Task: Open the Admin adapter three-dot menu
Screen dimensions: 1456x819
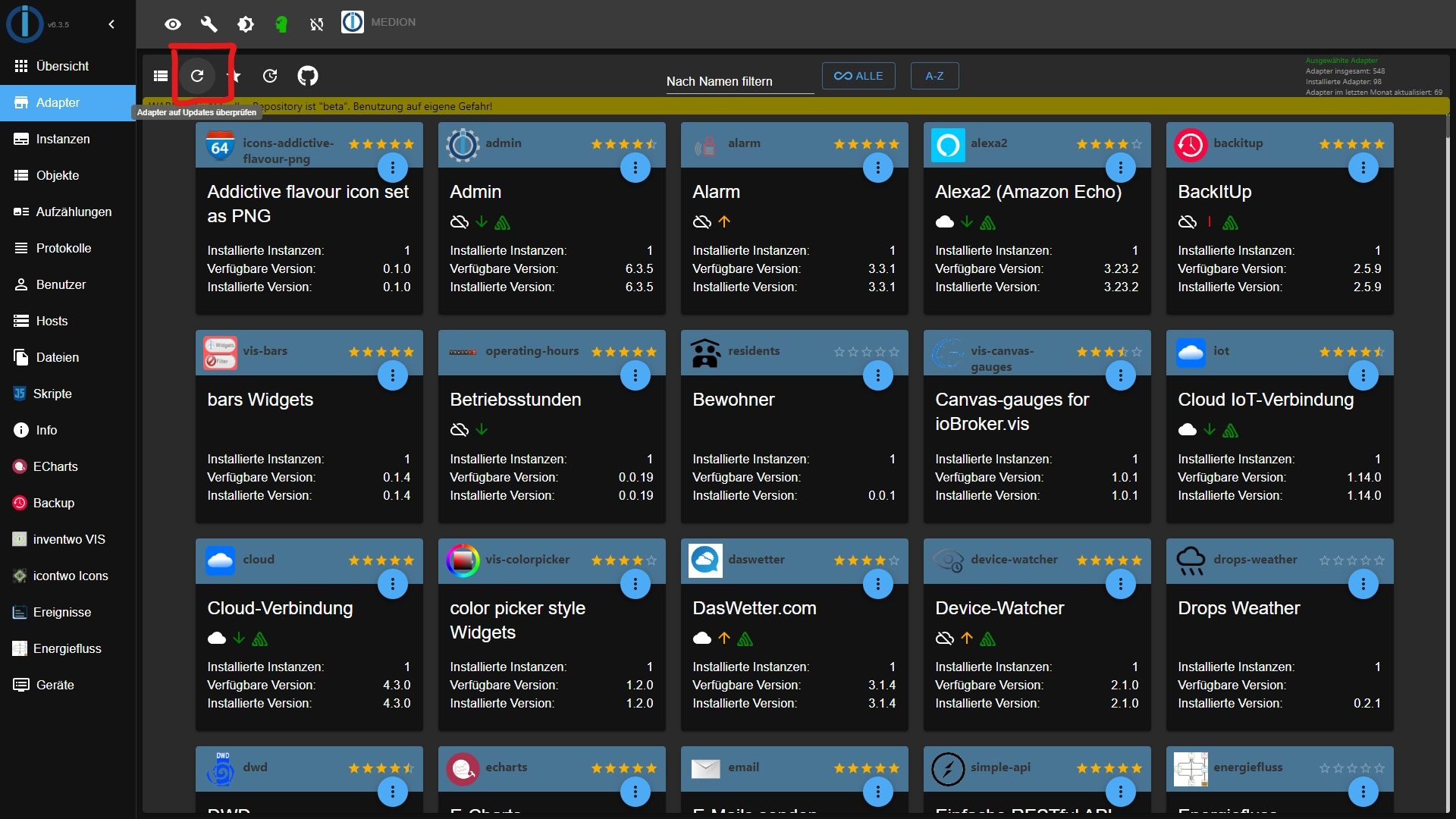Action: point(635,168)
